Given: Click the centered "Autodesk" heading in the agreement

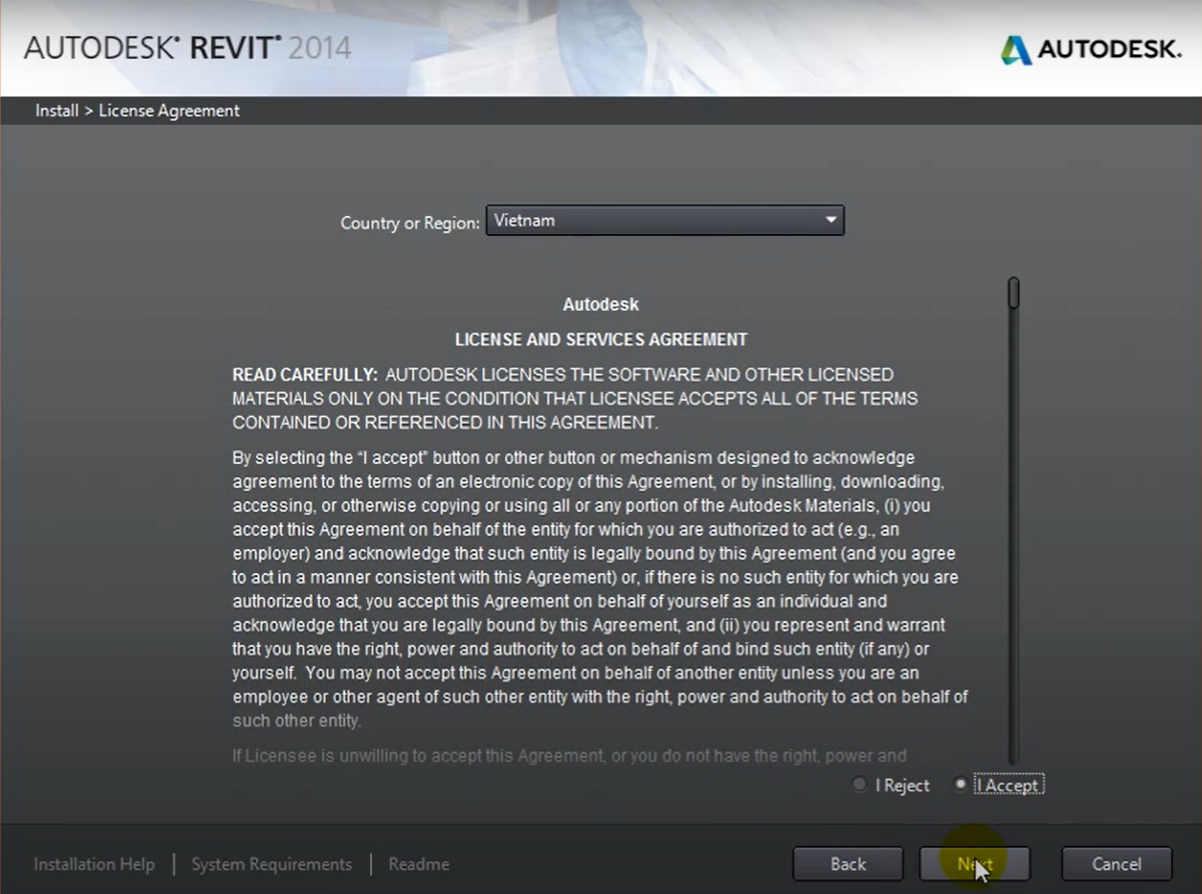Looking at the screenshot, I should pos(600,304).
